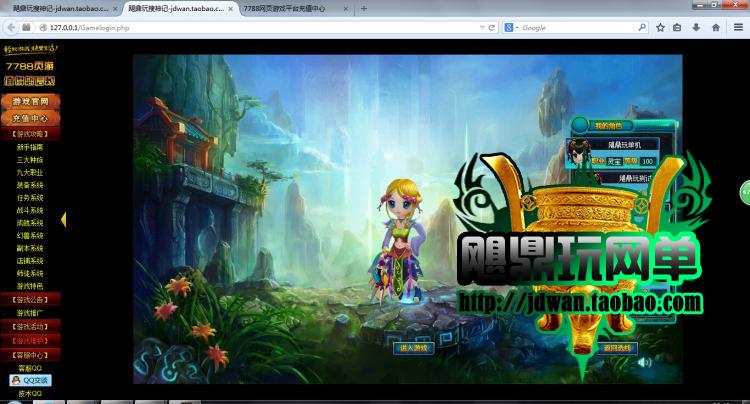Mute sound with the speaker icon
The image size is (750, 404).
(x=644, y=362)
